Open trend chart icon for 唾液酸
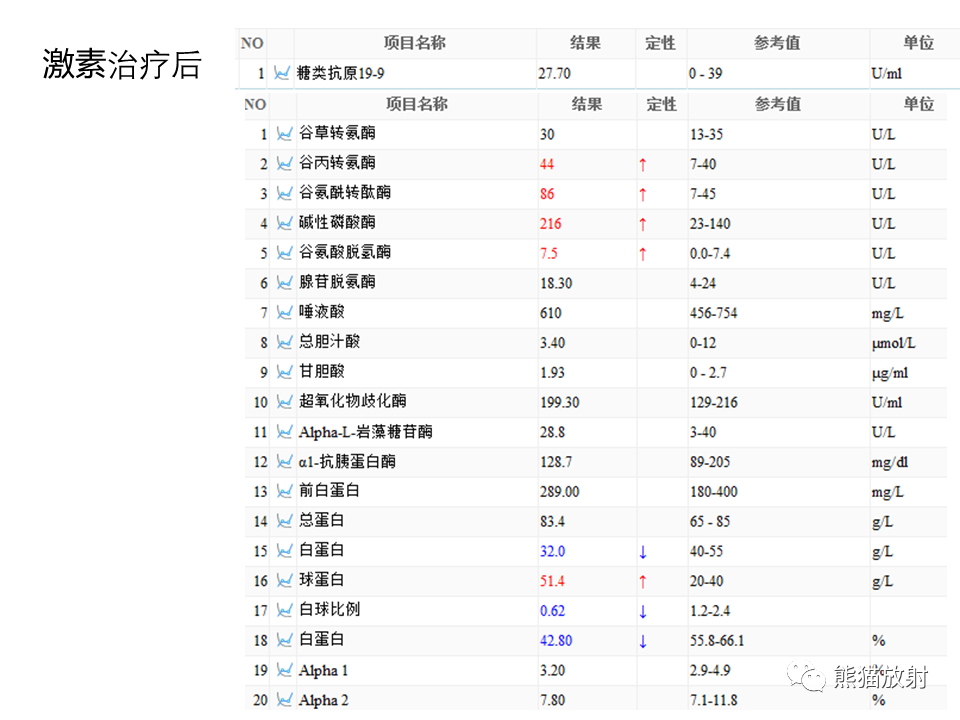 (284, 312)
